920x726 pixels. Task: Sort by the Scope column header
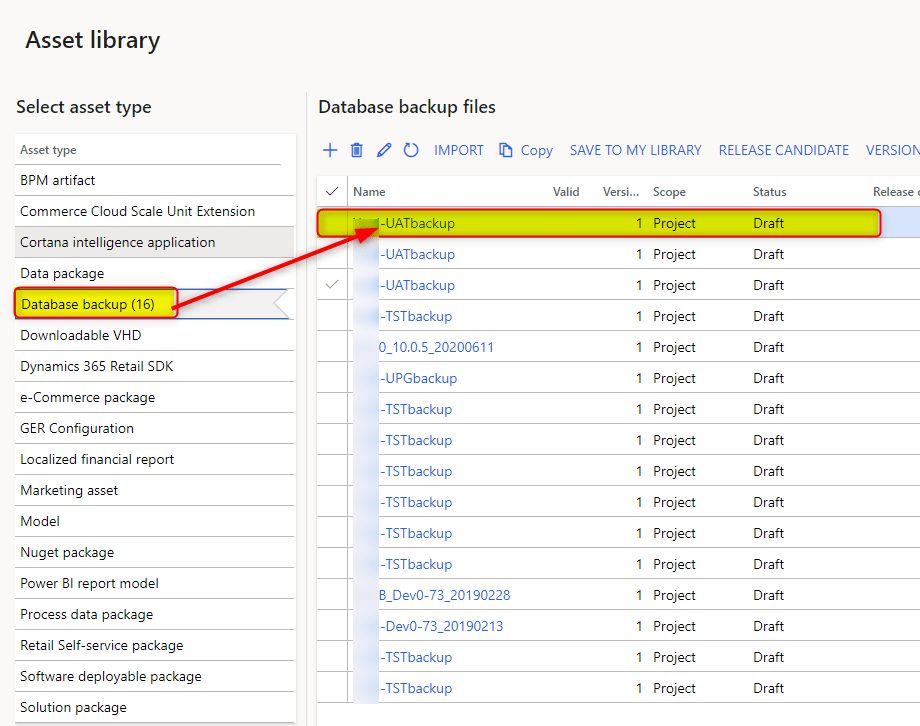point(669,191)
